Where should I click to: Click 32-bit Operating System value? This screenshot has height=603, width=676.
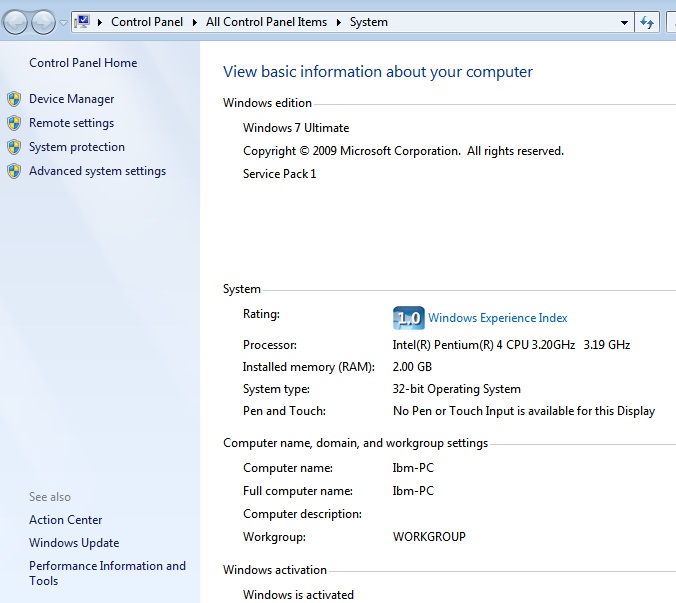click(x=457, y=389)
